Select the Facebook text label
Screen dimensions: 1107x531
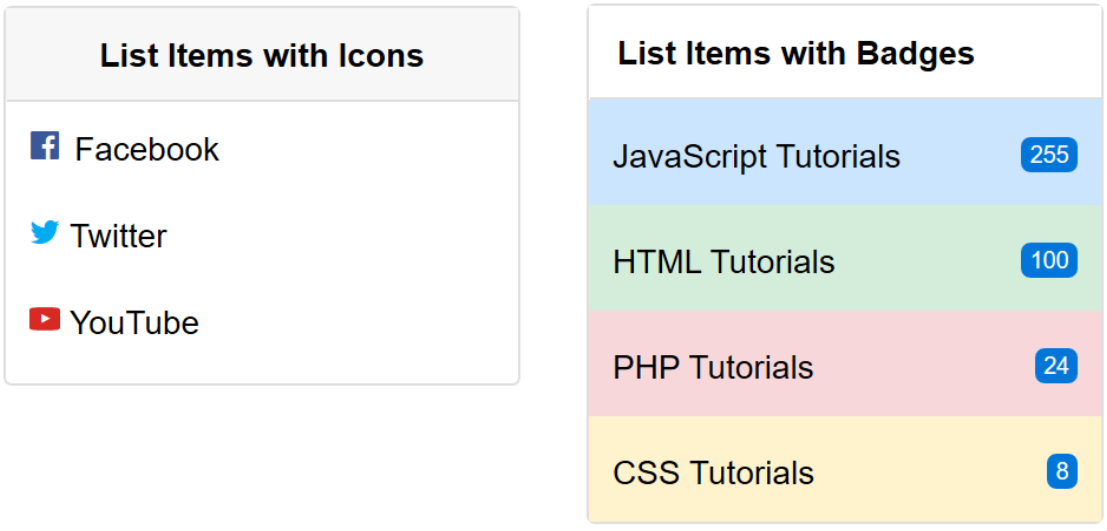click(147, 150)
